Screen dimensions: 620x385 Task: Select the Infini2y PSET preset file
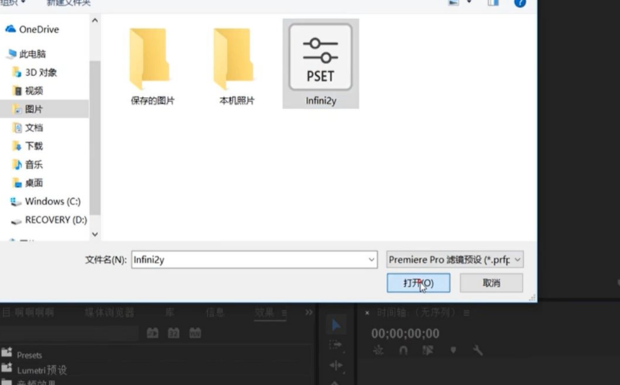[321, 64]
